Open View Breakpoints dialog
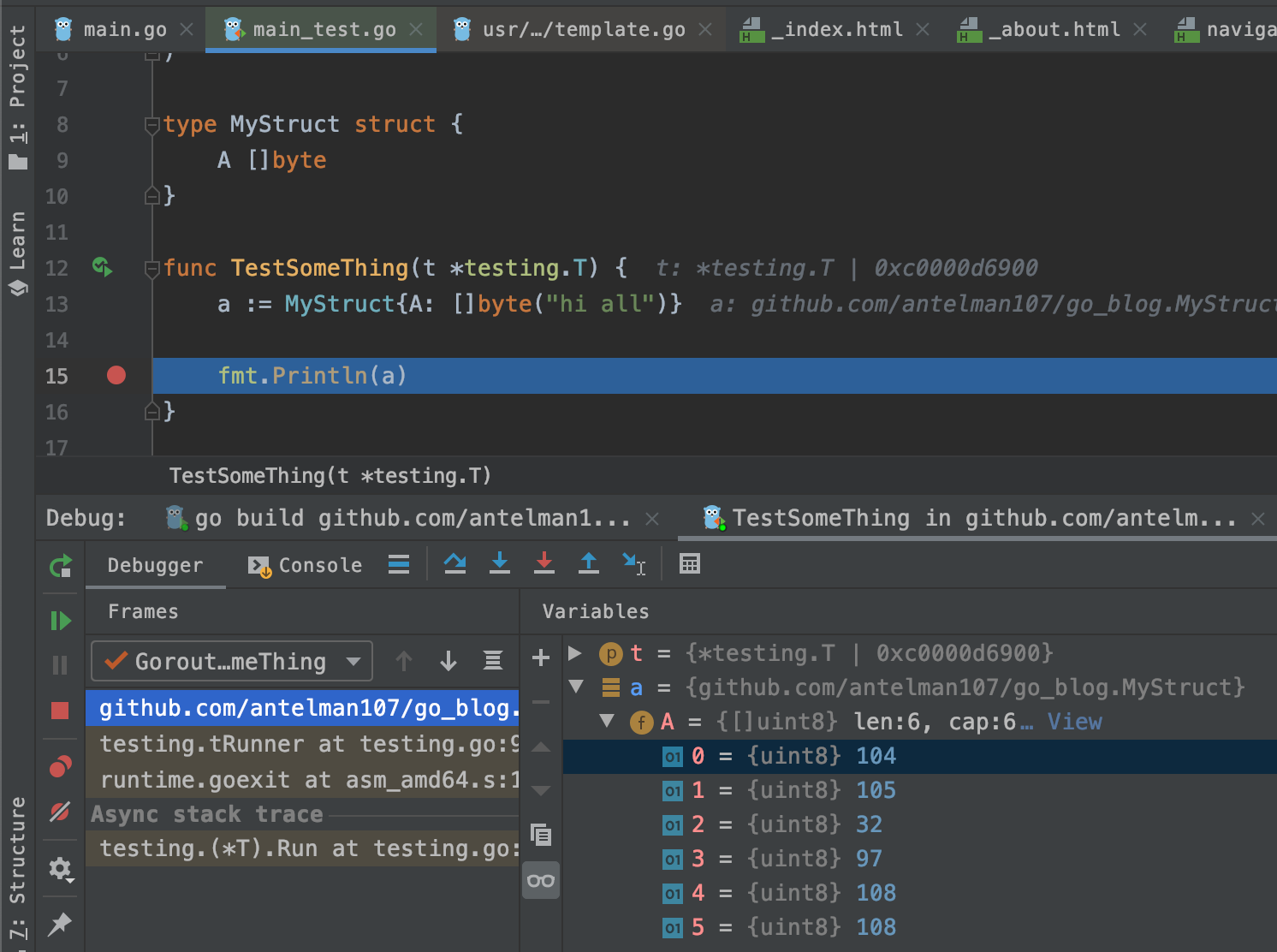1277x952 pixels. coord(60,766)
